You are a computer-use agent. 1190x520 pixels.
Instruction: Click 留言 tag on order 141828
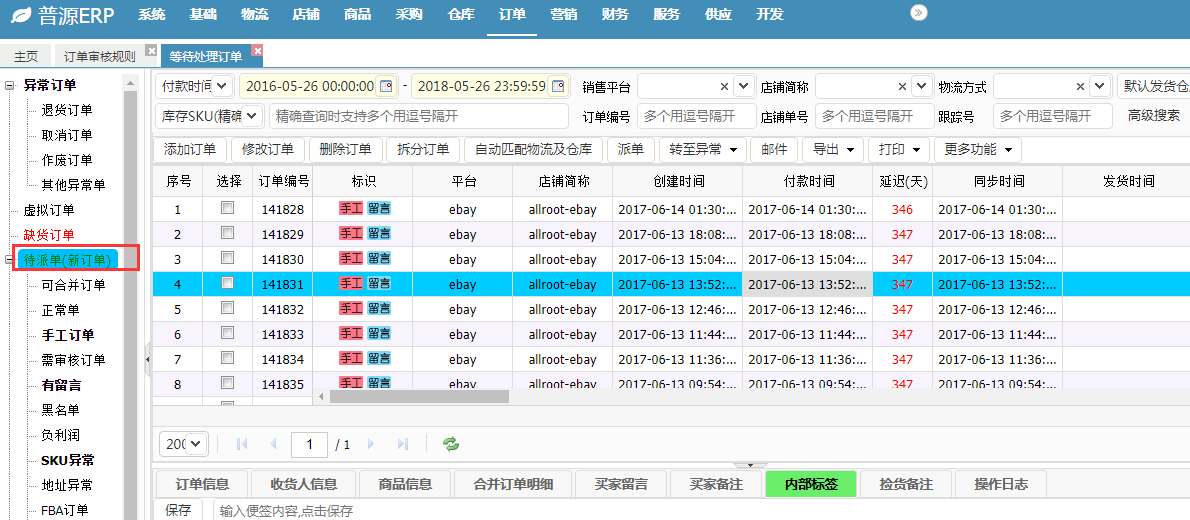tap(379, 209)
